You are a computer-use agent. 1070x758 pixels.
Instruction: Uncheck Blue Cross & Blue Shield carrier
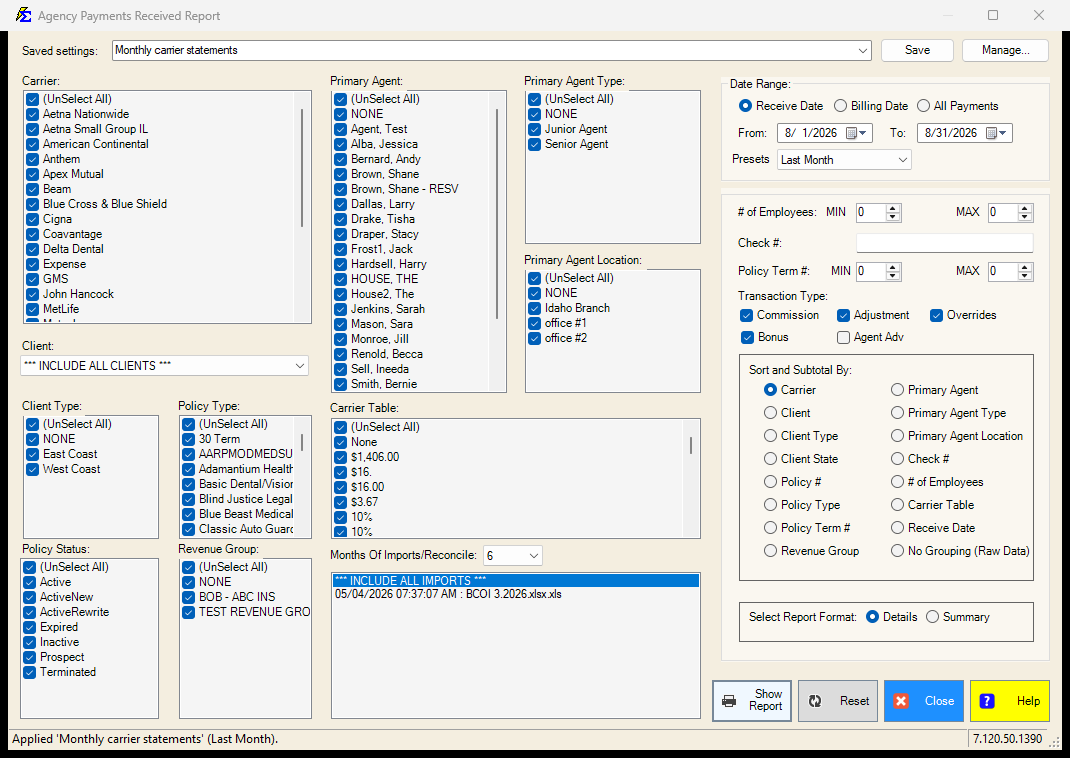(x=32, y=204)
